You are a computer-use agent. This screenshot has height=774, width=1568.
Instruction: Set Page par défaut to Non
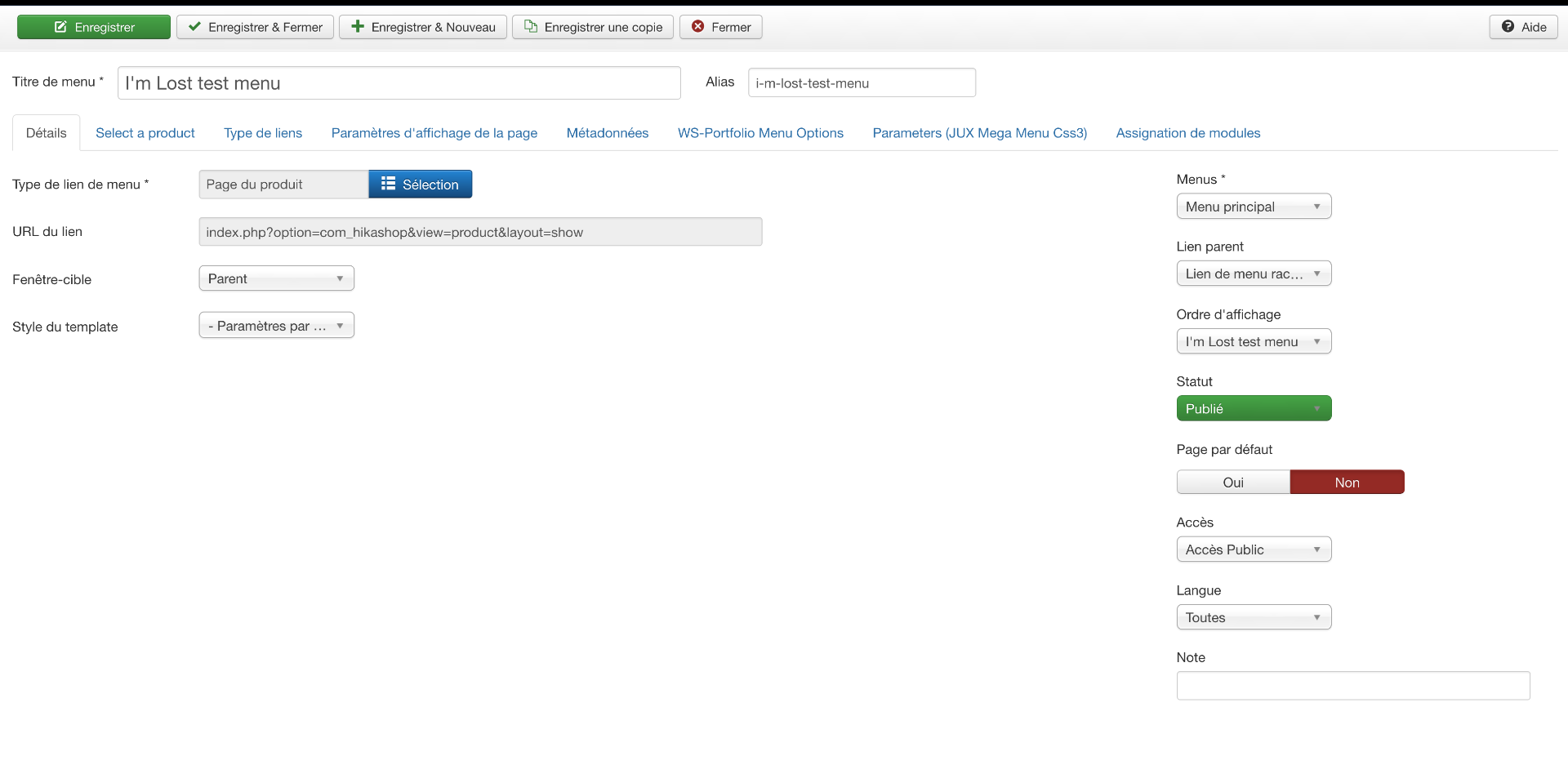[1347, 483]
